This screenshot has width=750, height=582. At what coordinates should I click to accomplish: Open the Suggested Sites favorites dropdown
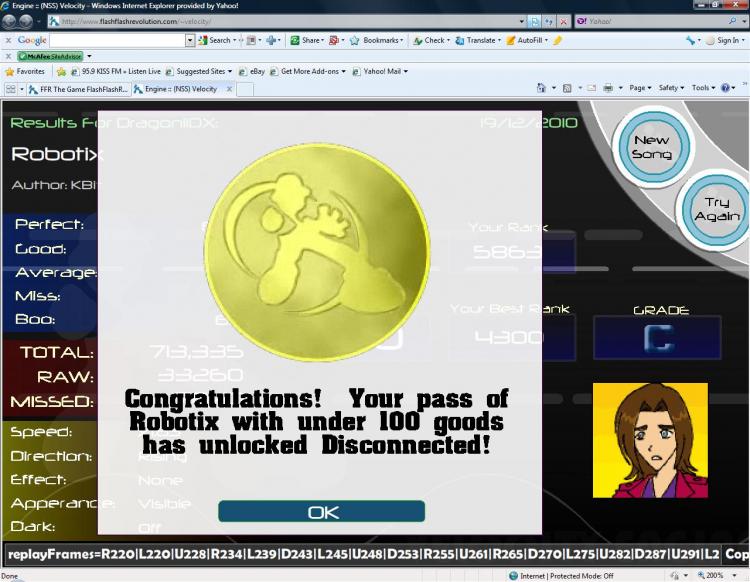(x=199, y=72)
